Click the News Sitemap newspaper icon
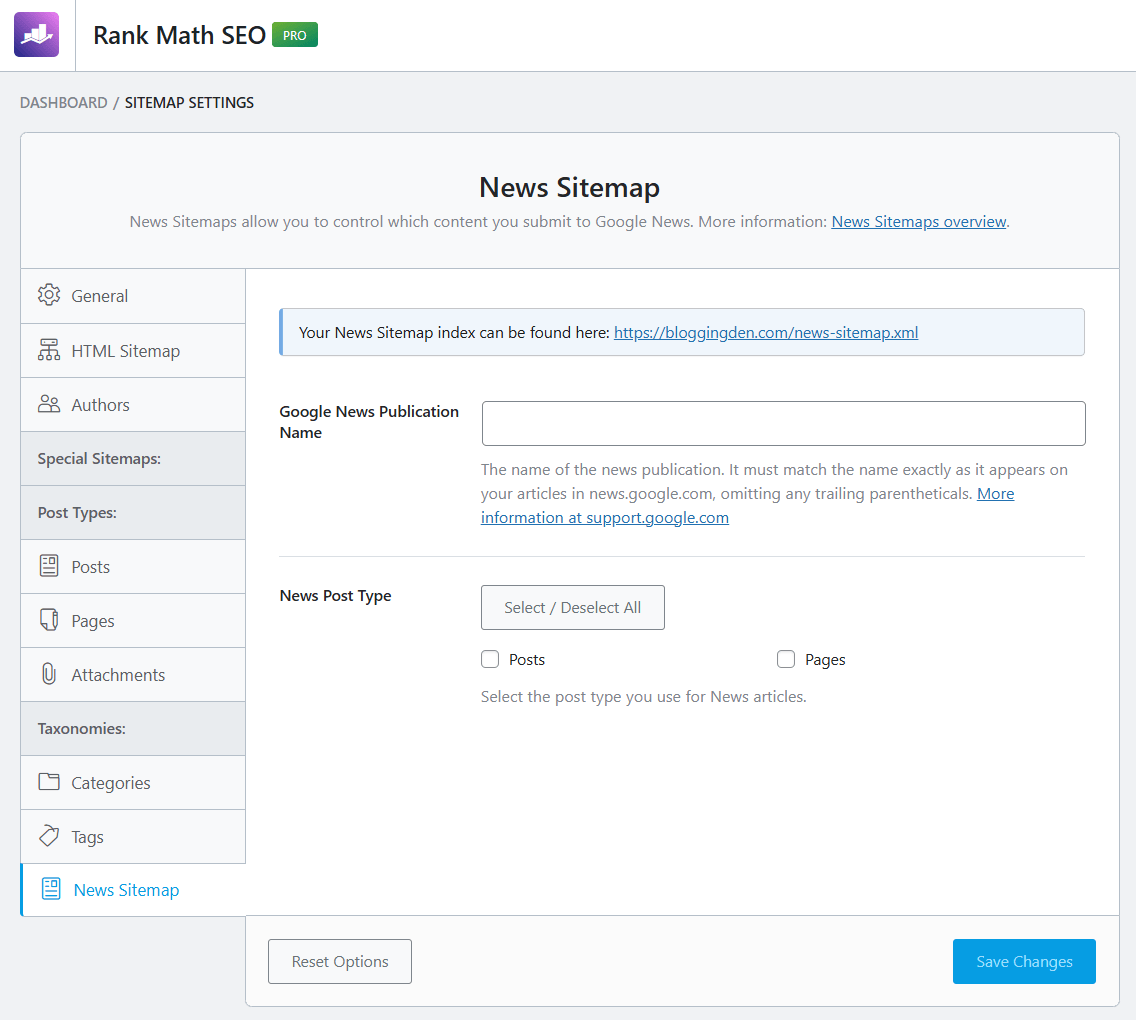Image resolution: width=1136 pixels, height=1020 pixels. click(51, 889)
